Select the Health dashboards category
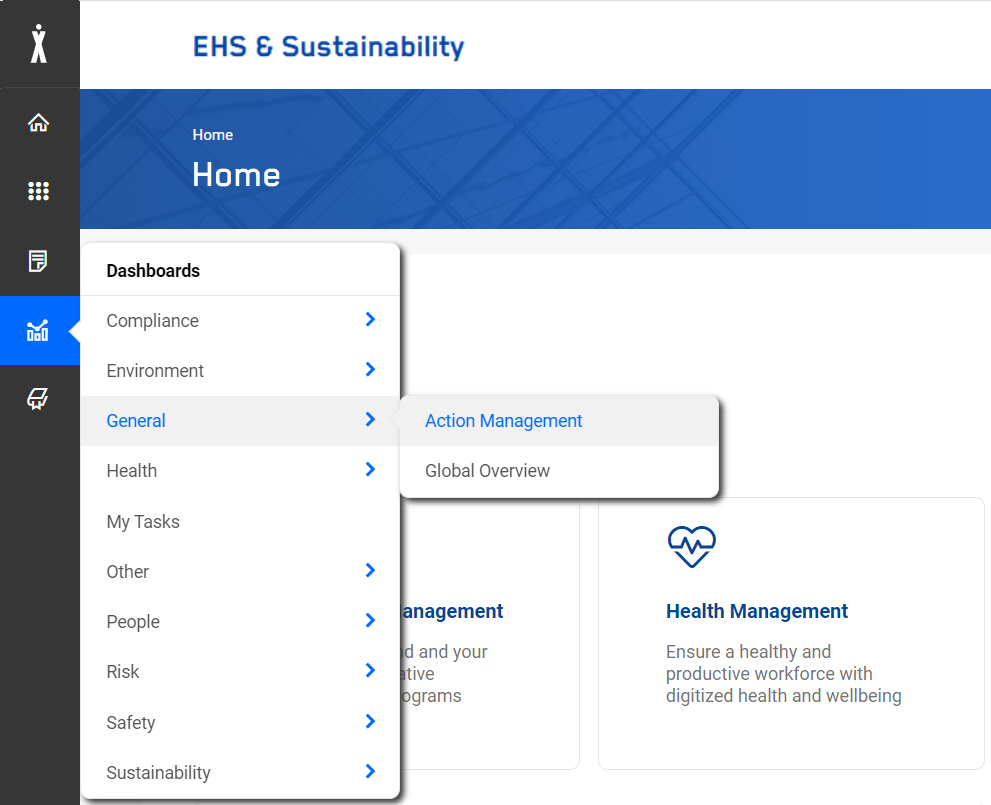Viewport: 991px width, 805px height. pos(132,471)
